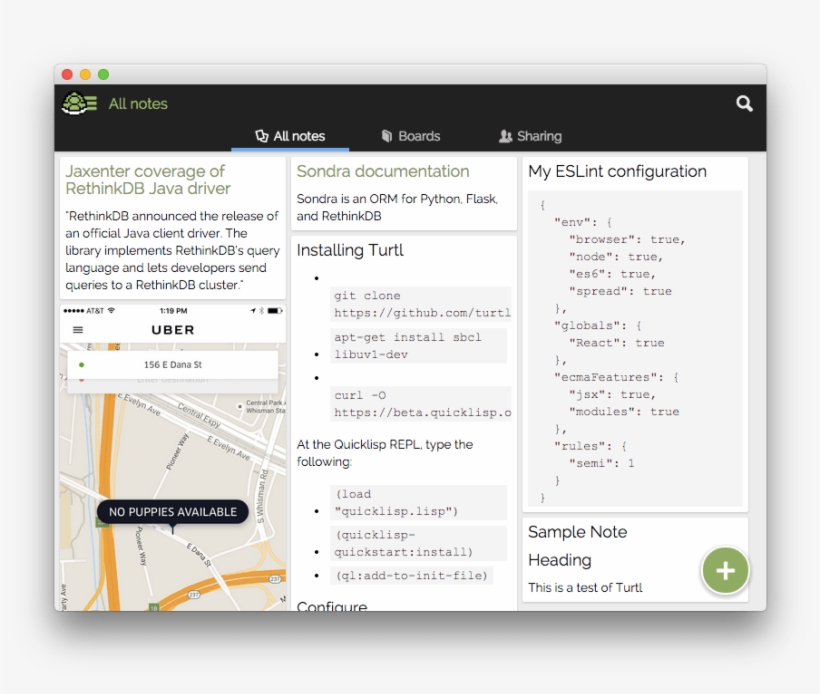Click the Heading text in Sample Note
This screenshot has width=820, height=694.
click(x=560, y=560)
